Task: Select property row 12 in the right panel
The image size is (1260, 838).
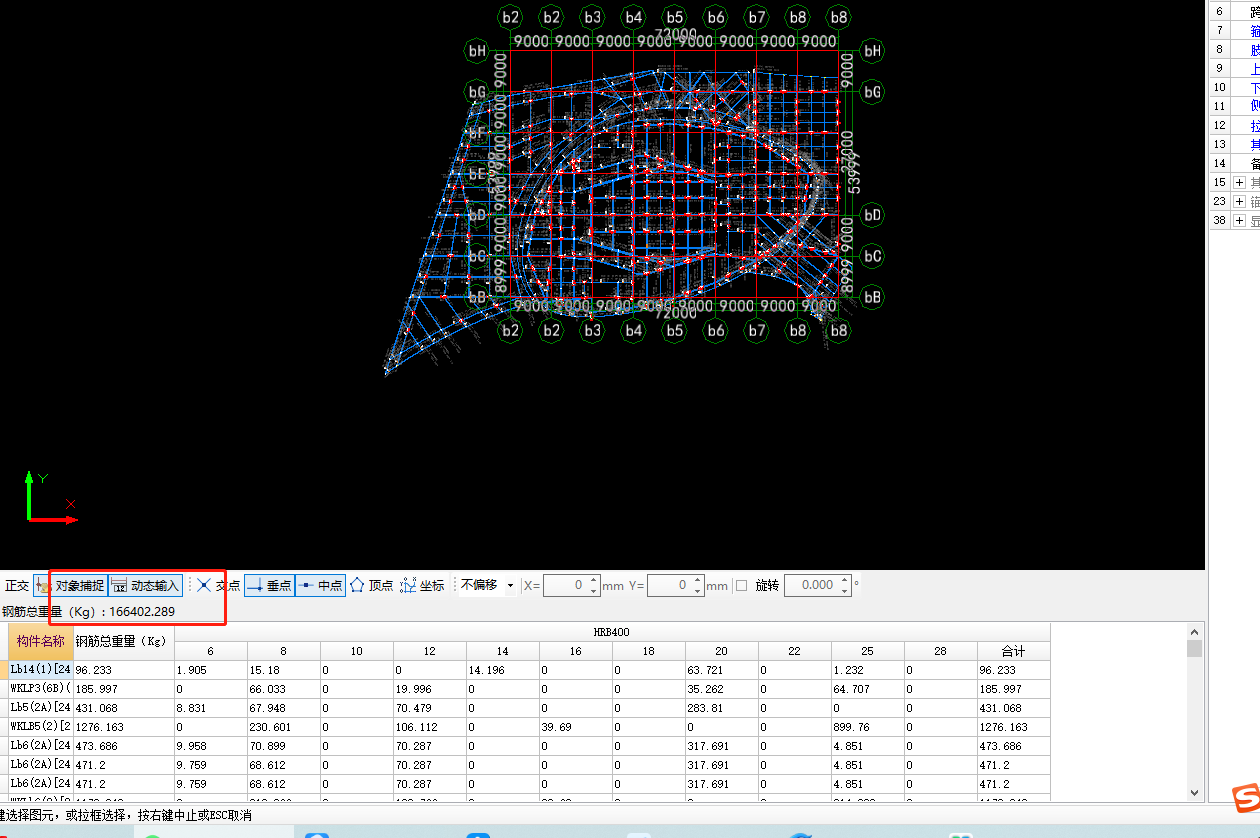Action: [1234, 125]
